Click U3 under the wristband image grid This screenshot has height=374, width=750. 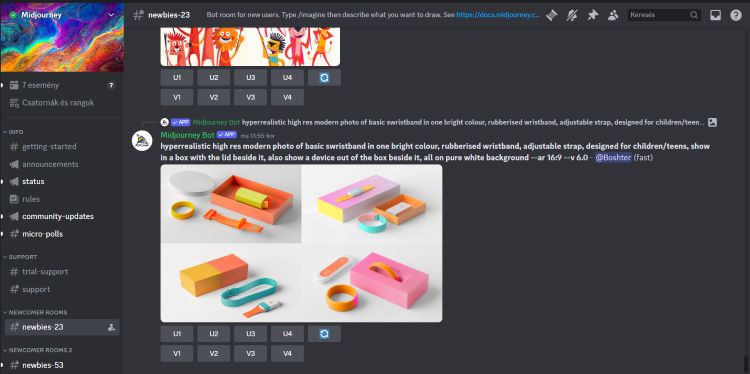point(251,334)
